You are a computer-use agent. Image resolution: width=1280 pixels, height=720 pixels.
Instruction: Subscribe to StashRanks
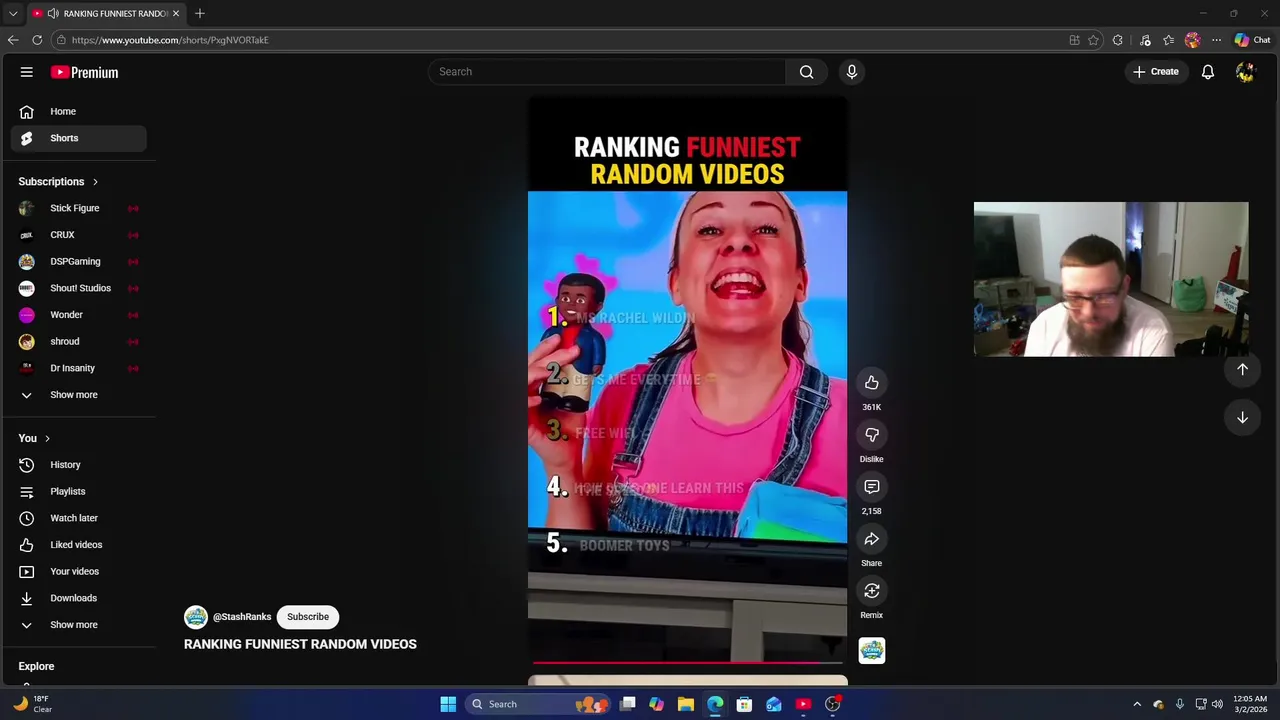coord(308,617)
